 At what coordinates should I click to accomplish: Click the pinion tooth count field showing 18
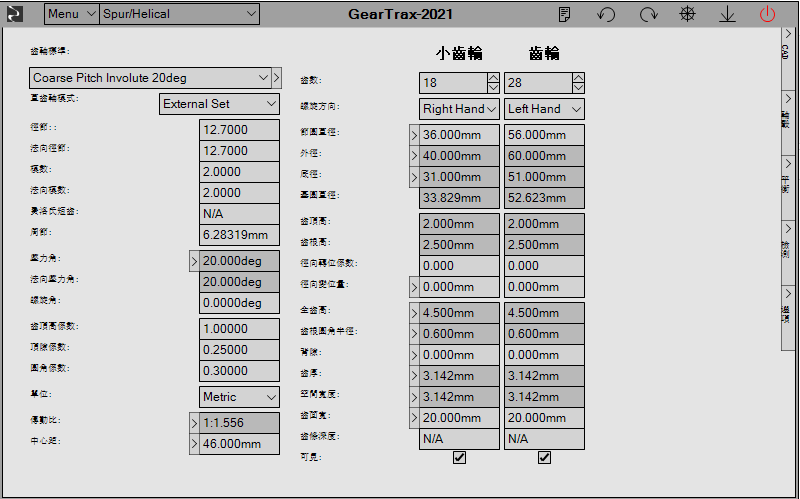(453, 83)
